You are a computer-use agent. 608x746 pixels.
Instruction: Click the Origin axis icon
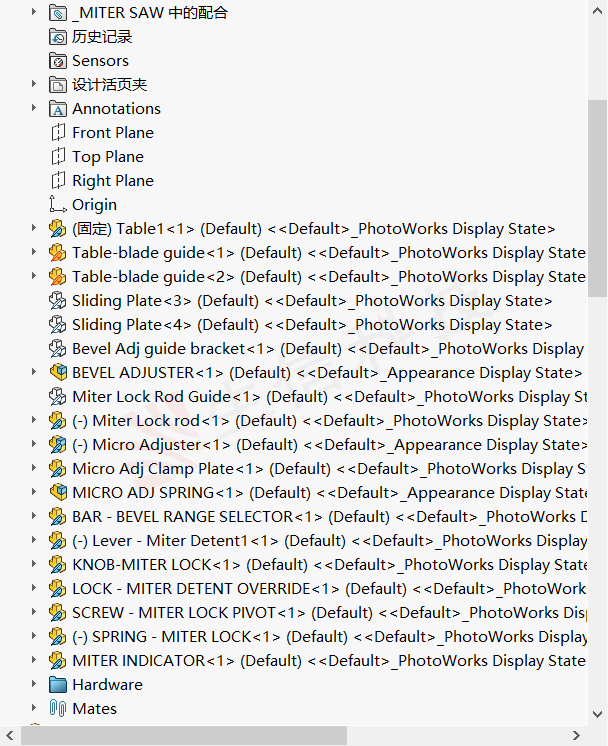point(58,205)
